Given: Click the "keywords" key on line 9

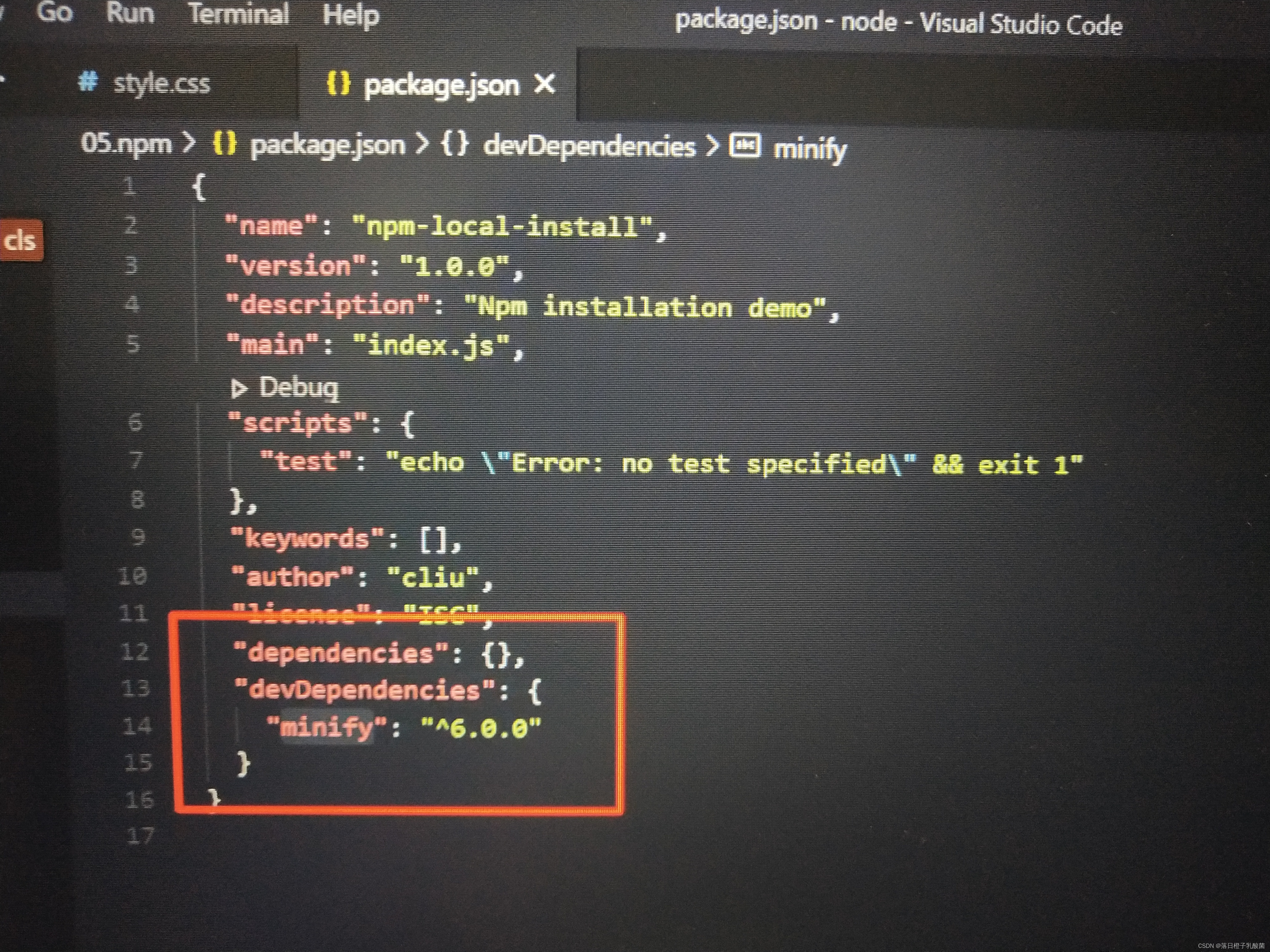Looking at the screenshot, I should pyautogui.click(x=306, y=538).
